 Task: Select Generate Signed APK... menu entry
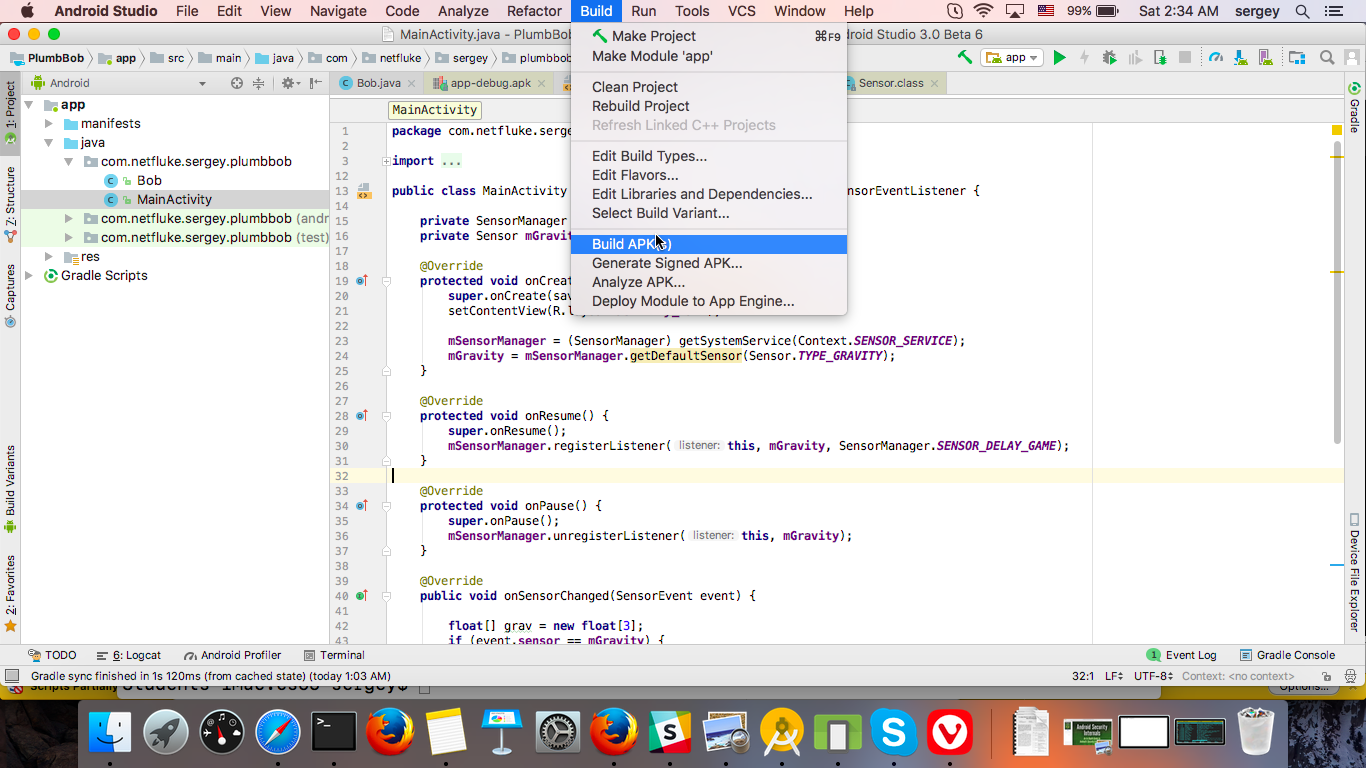pos(709,263)
